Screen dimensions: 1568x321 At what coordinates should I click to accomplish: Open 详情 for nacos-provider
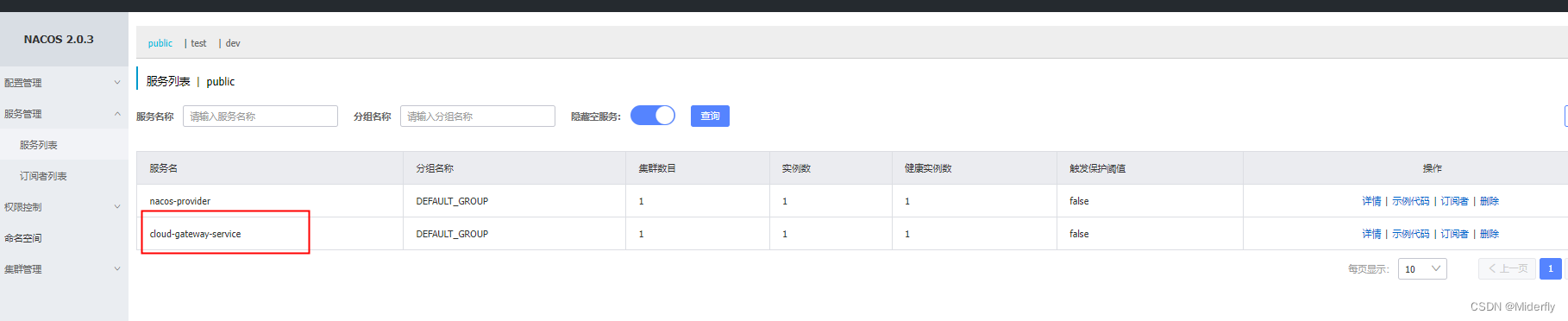tap(1371, 201)
